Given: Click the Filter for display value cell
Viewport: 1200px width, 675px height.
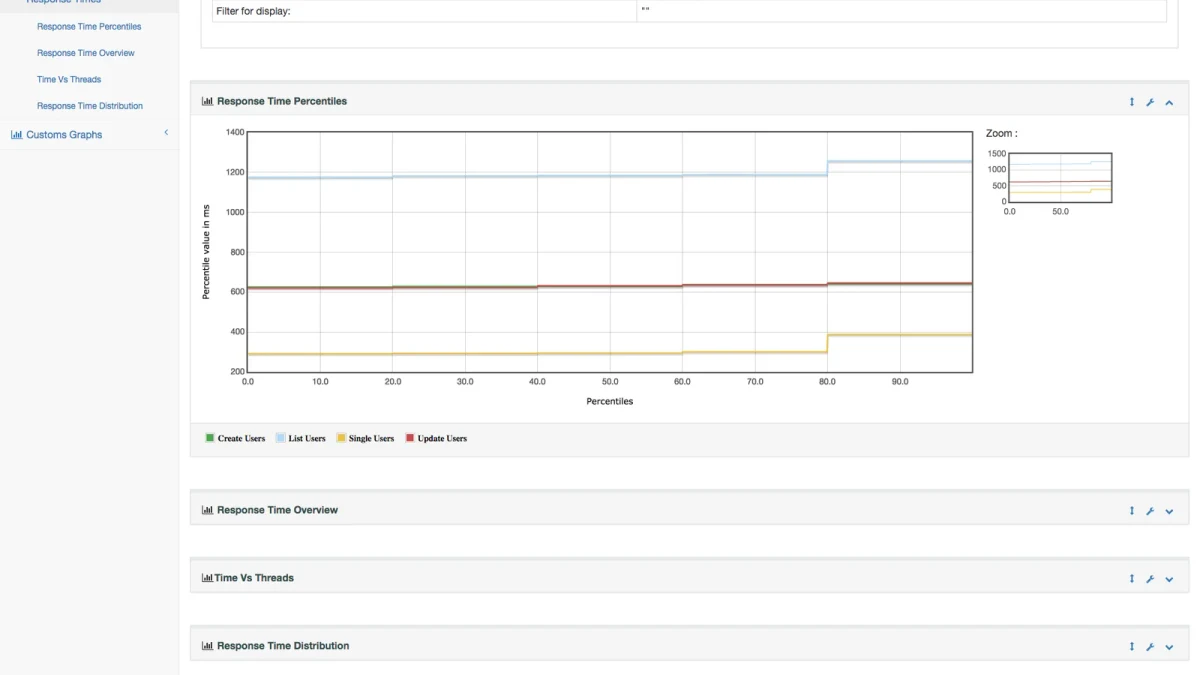Looking at the screenshot, I should pyautogui.click(x=901, y=11).
